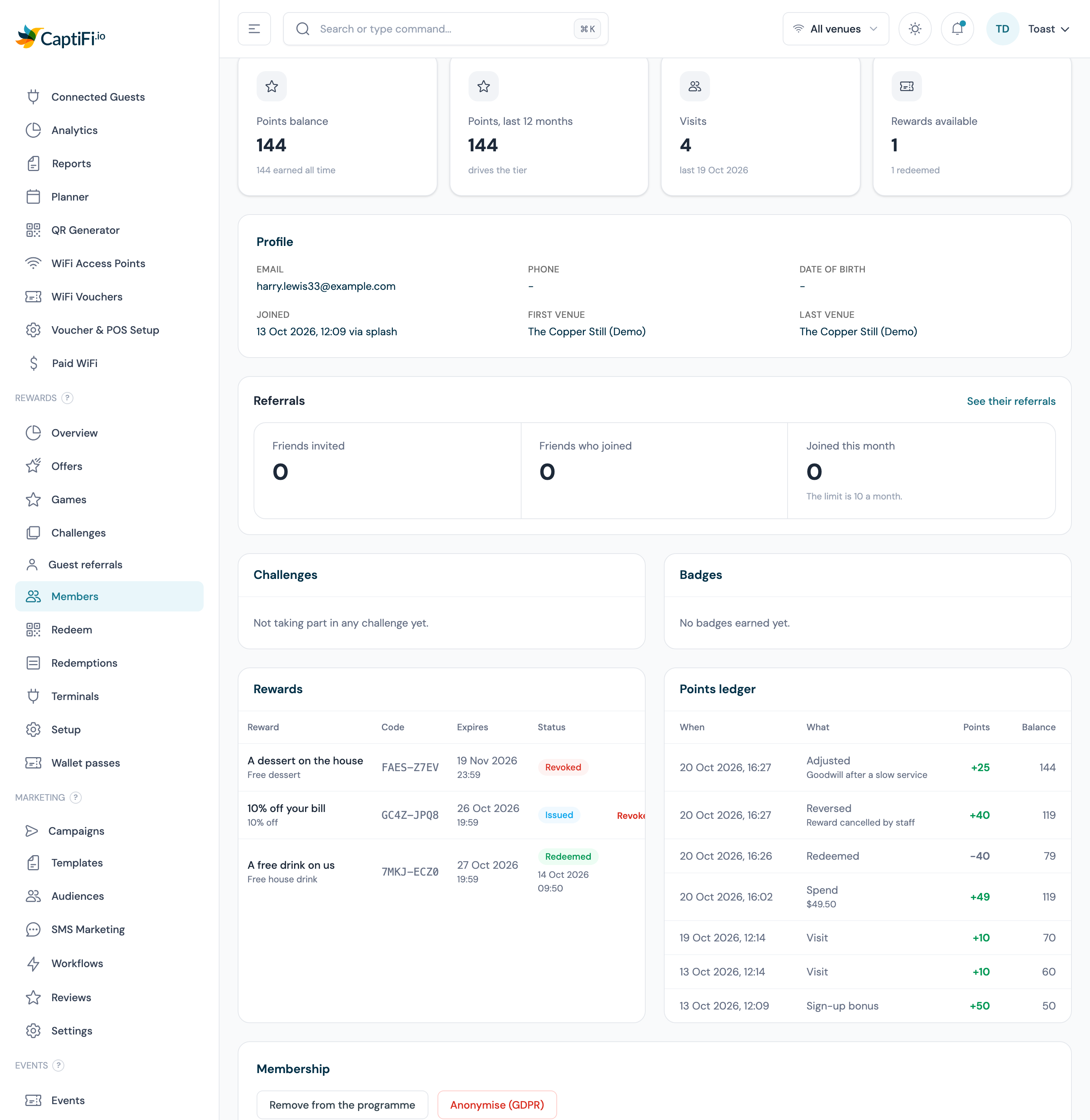
Task: Click the Guest referrals person icon
Action: click(32, 565)
